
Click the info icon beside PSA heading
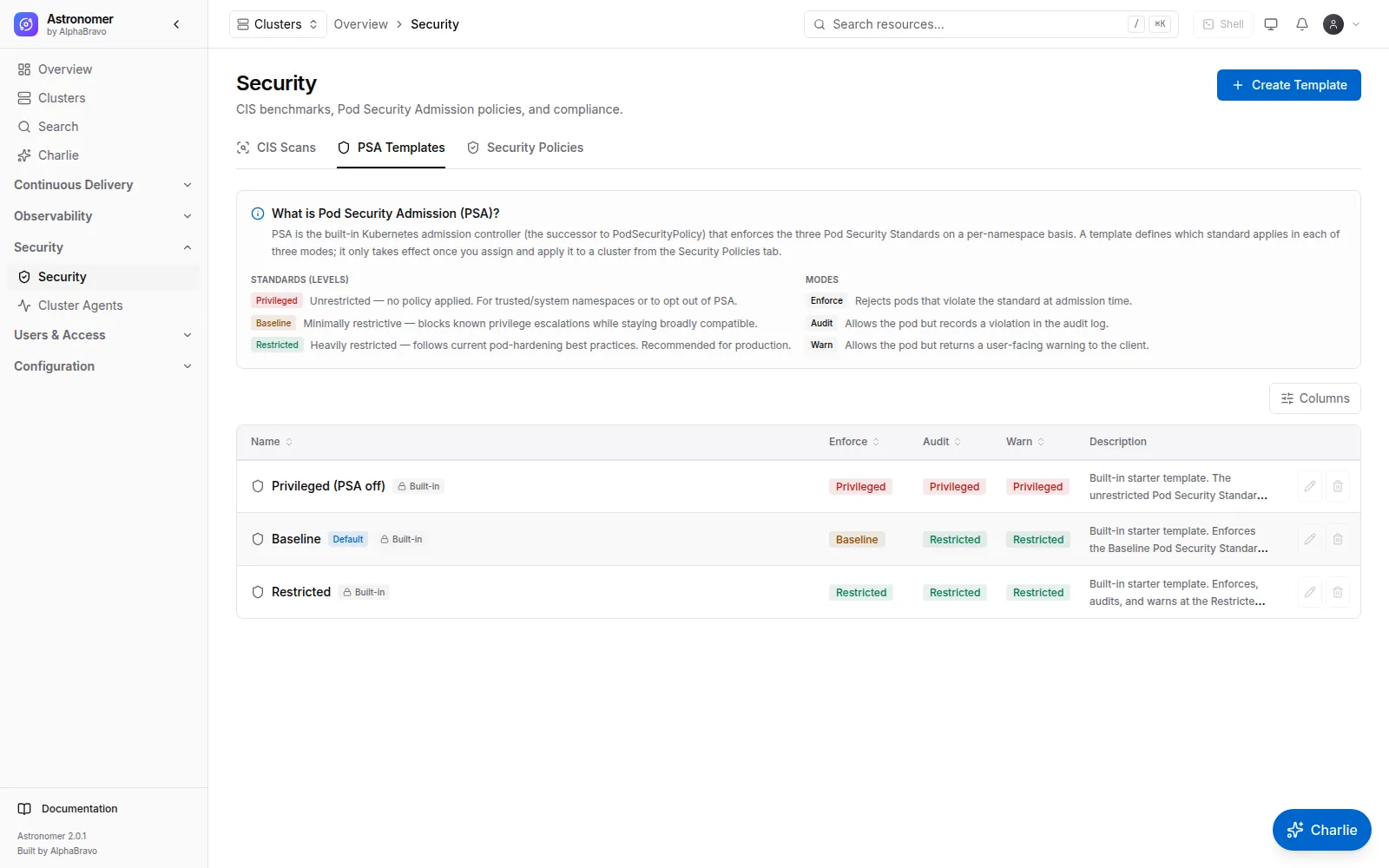pyautogui.click(x=258, y=214)
